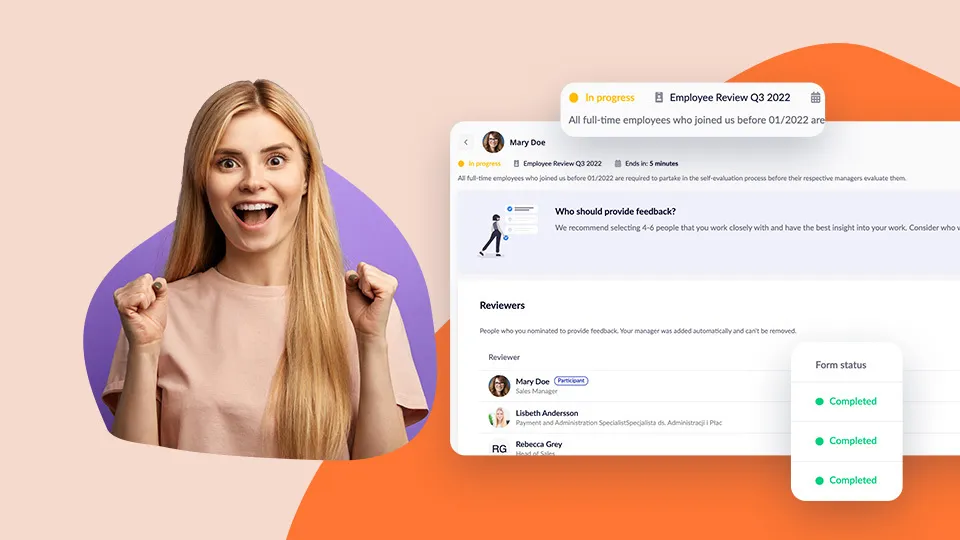Click the RG initials avatar for Rebecca Grey

point(499,449)
